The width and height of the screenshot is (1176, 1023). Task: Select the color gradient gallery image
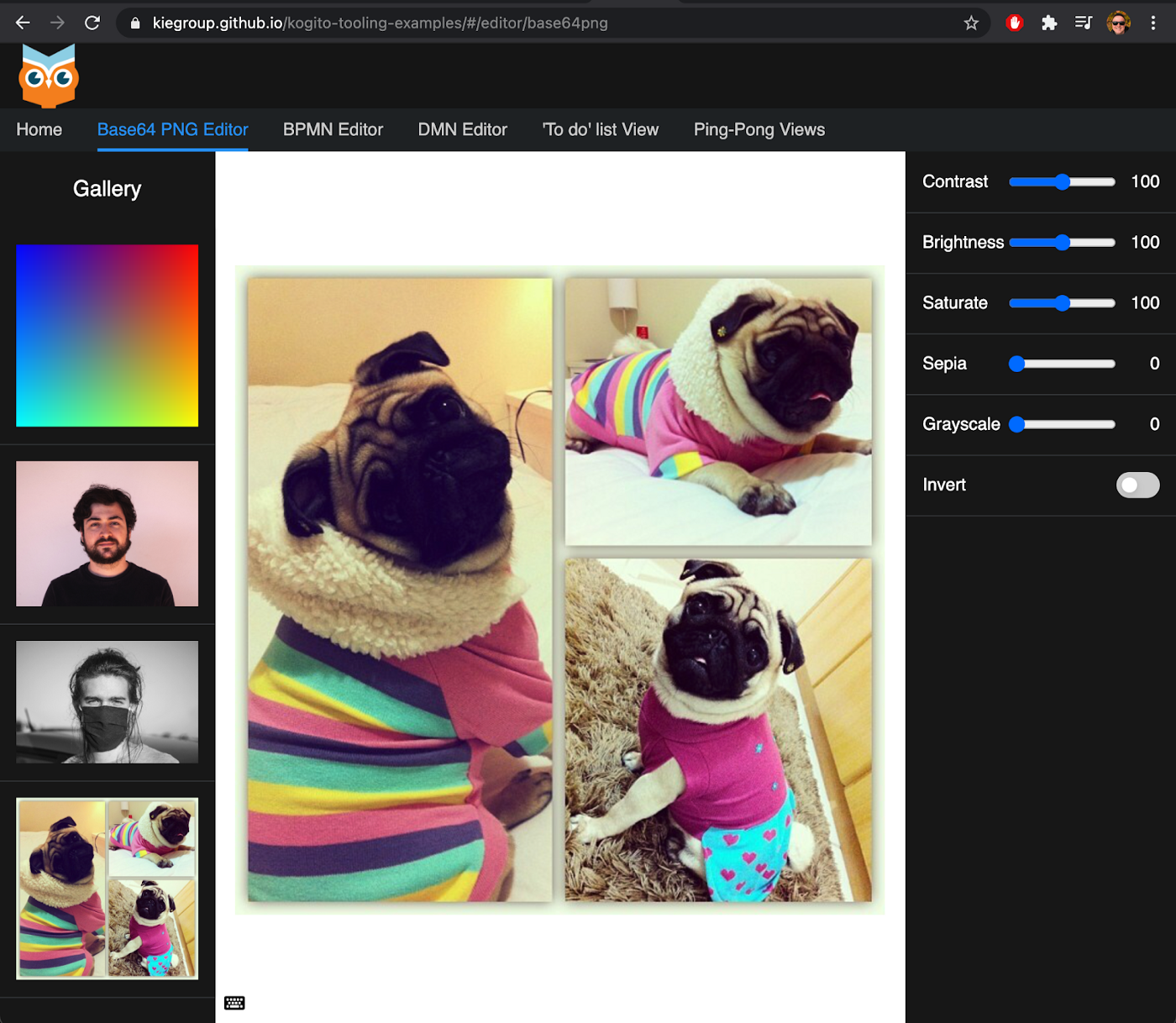coord(108,335)
